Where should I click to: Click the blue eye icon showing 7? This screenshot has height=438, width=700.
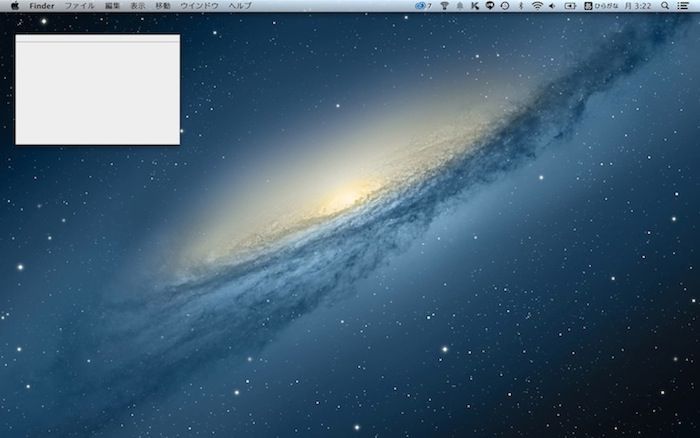tap(423, 6)
